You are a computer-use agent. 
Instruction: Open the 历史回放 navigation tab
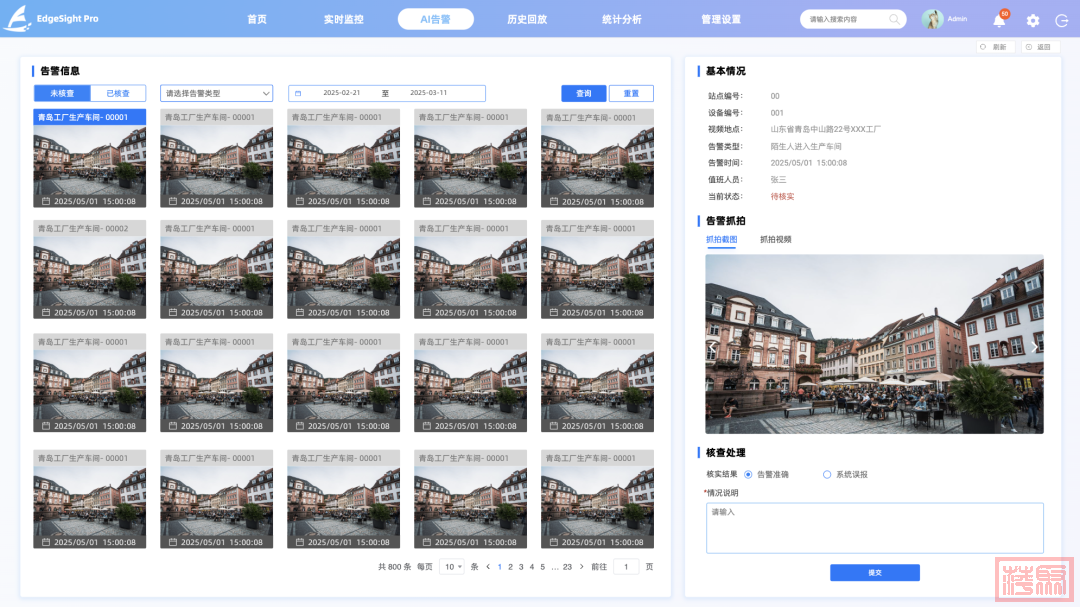(x=526, y=19)
